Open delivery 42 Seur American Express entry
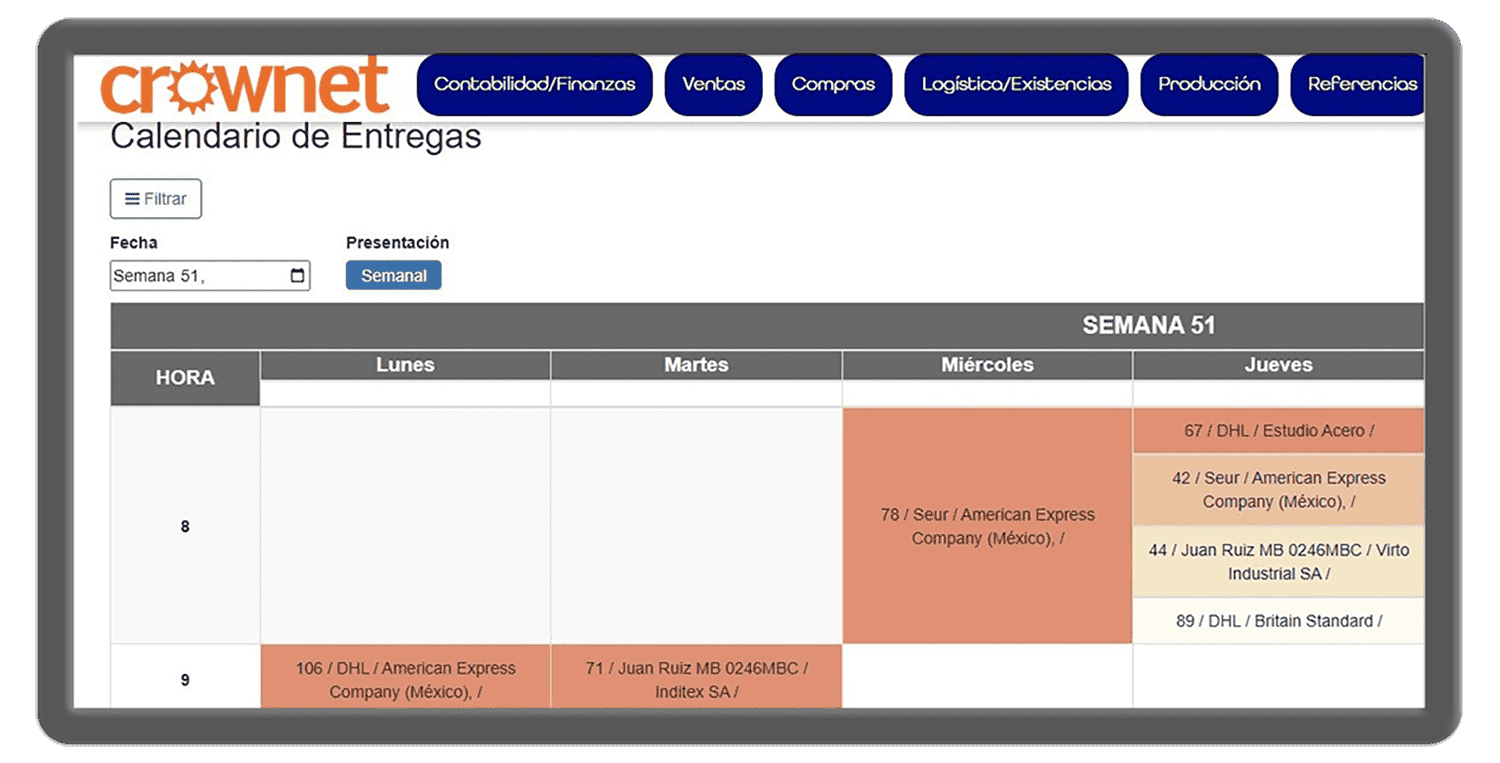Image resolution: width=1500 pixels, height=763 pixels. (x=1278, y=490)
